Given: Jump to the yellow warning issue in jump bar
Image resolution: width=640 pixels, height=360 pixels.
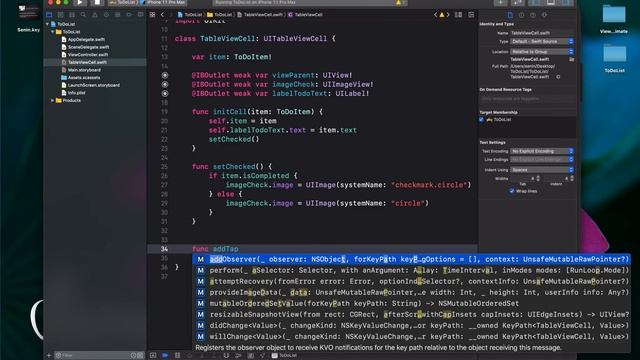Looking at the screenshot, I should pos(442,15).
